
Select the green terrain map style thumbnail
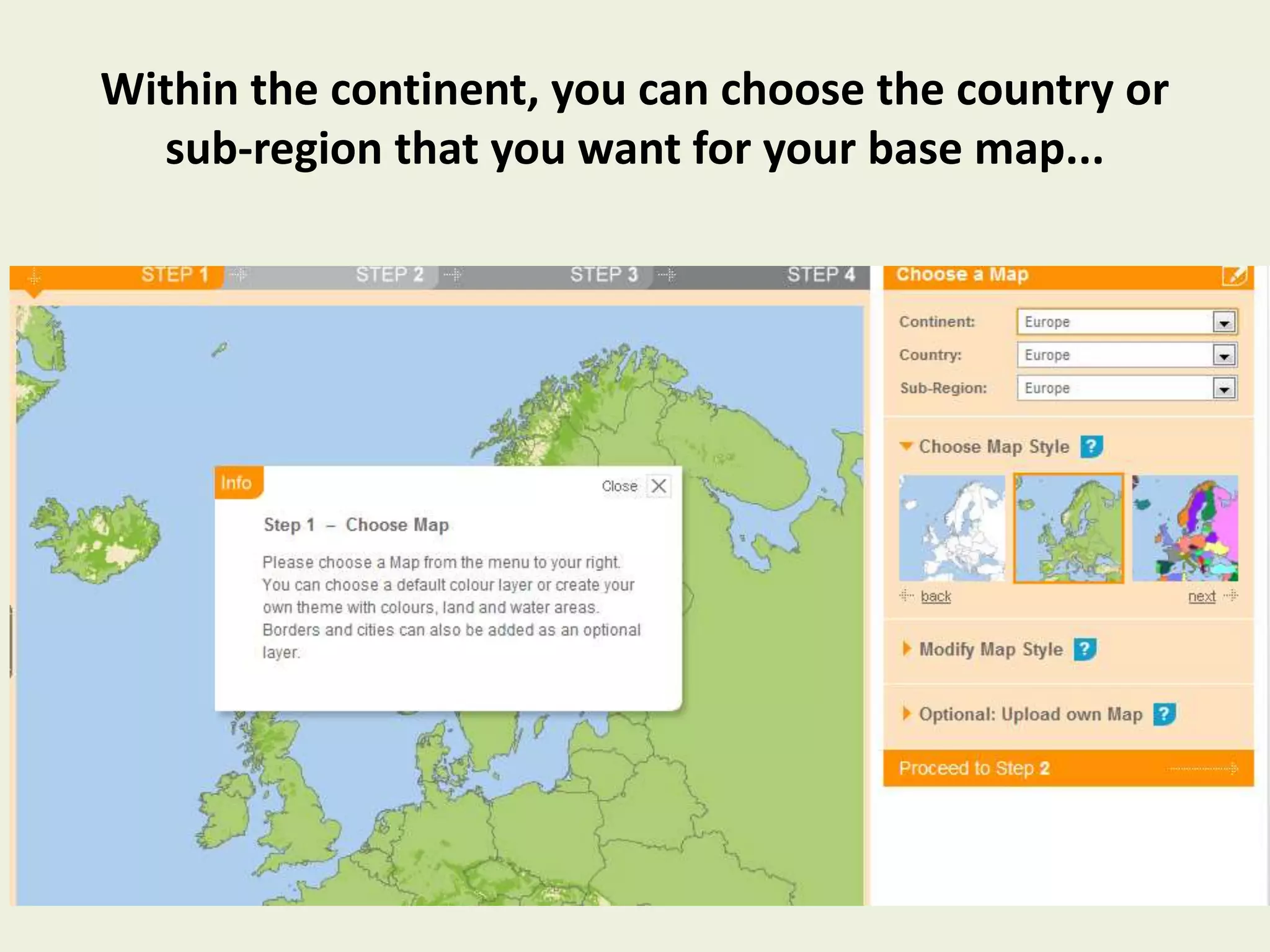click(1068, 528)
